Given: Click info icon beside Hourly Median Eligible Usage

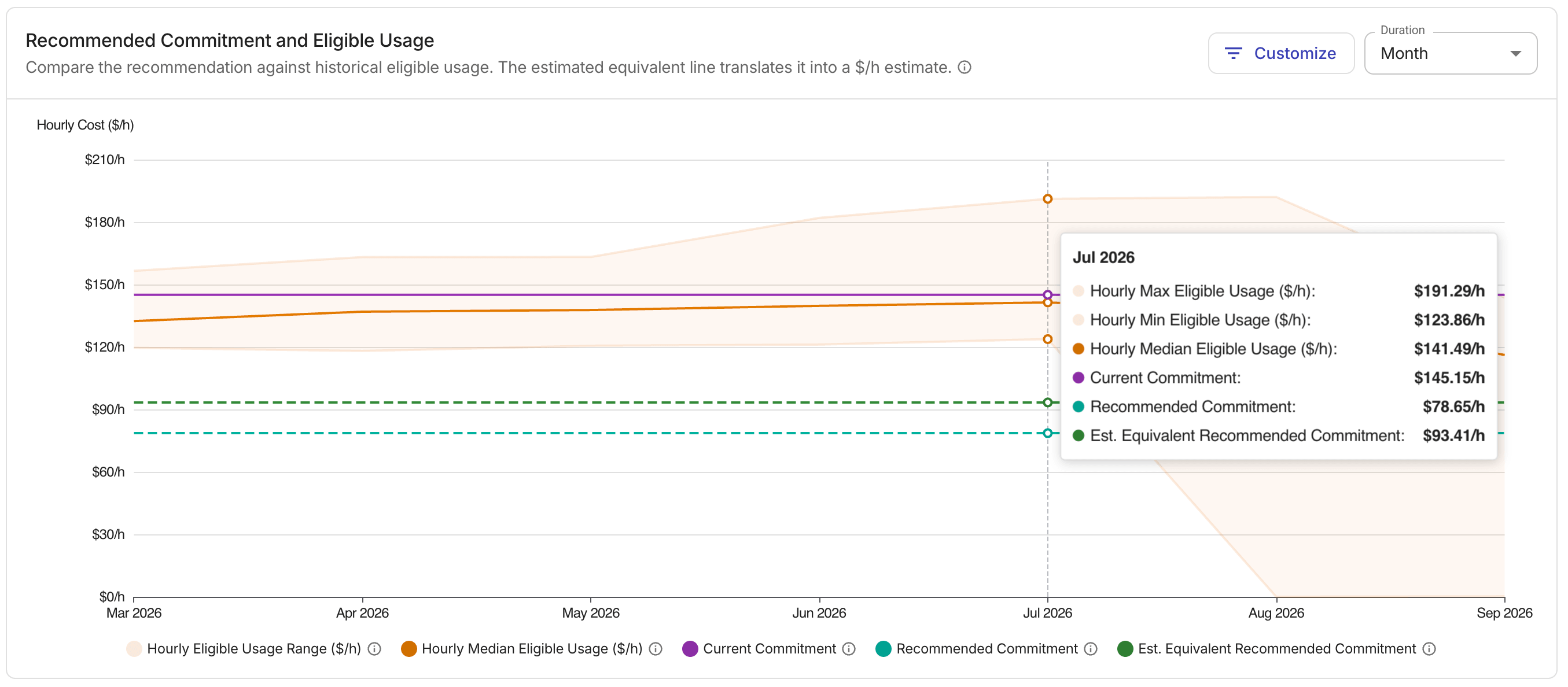Looking at the screenshot, I should pyautogui.click(x=656, y=649).
